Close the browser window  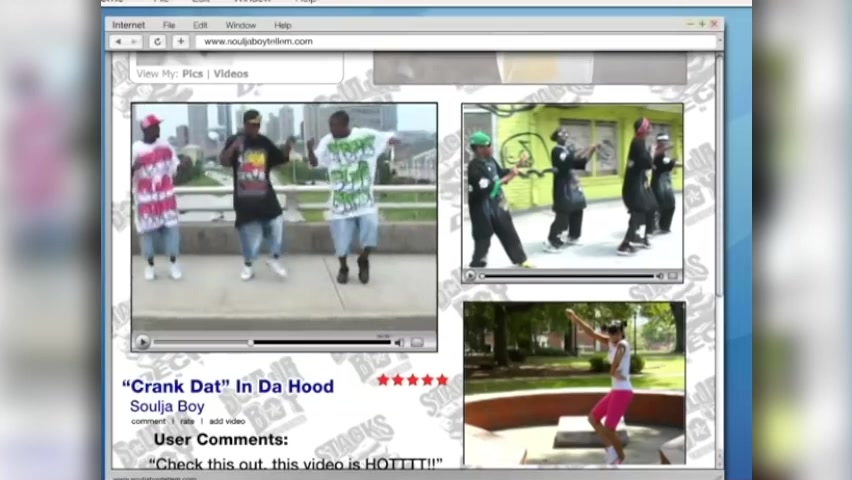pyautogui.click(x=714, y=24)
